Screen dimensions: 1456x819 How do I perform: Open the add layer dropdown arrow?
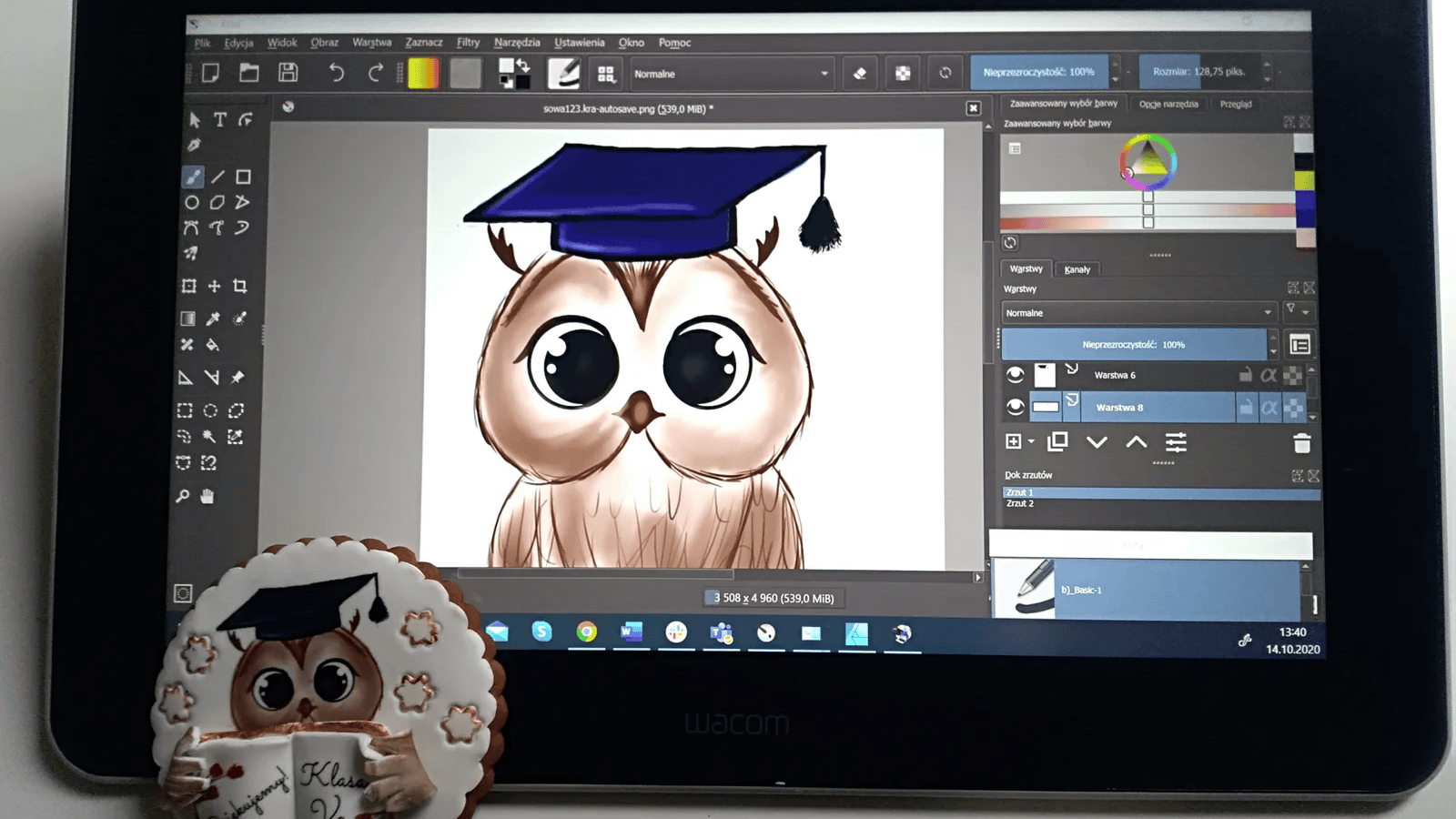click(1031, 442)
